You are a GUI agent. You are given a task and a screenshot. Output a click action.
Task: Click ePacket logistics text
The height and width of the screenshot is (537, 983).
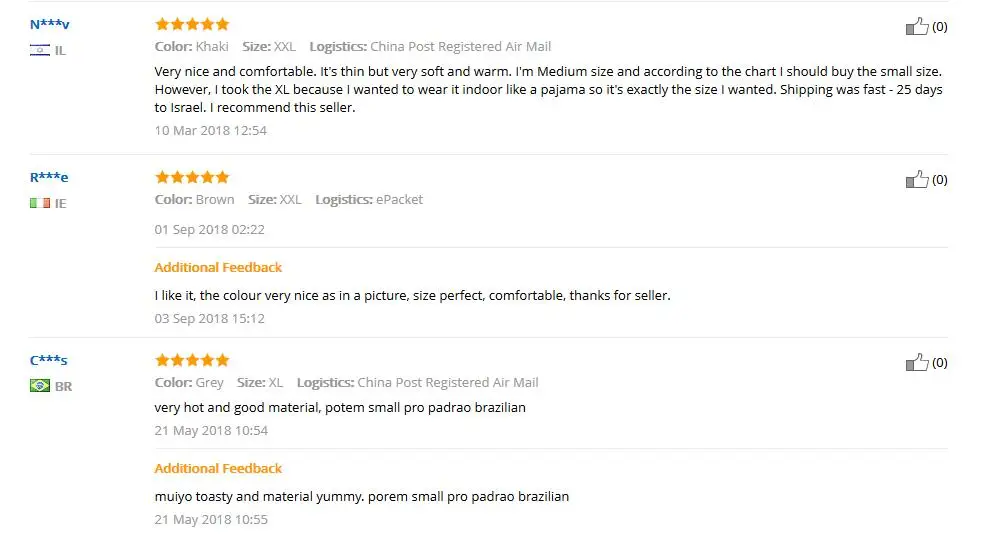[x=399, y=199]
